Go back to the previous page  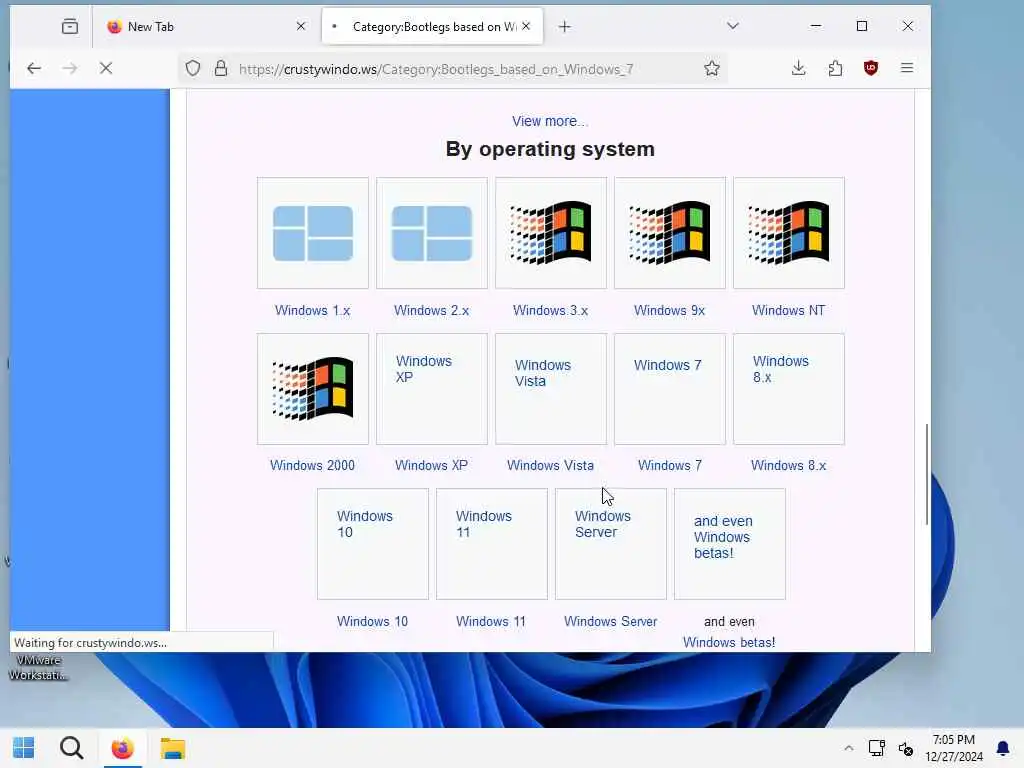click(34, 68)
